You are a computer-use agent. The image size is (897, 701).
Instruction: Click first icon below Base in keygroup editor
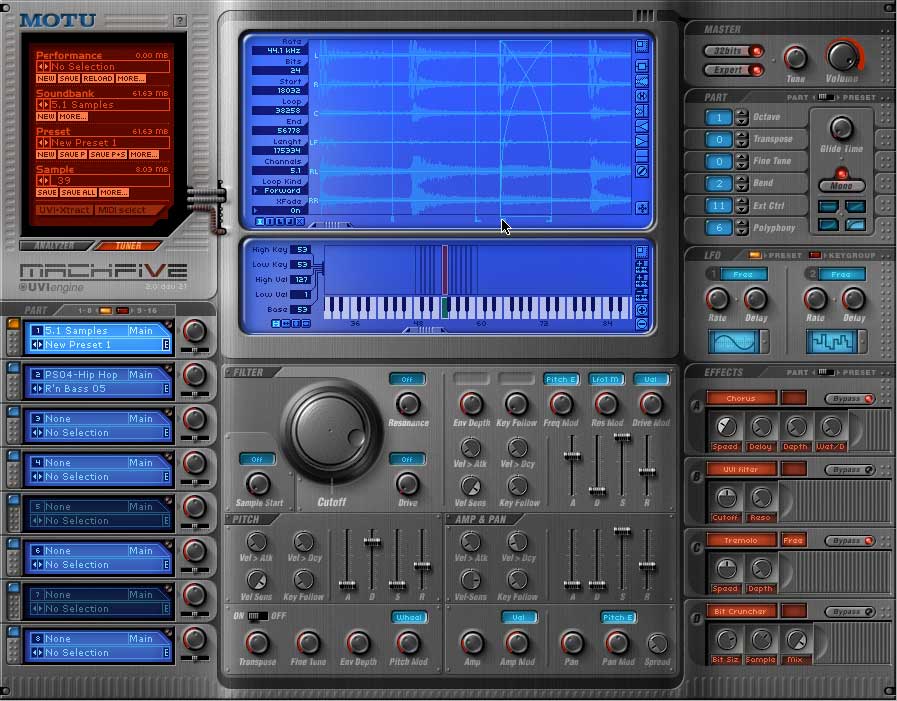(x=276, y=324)
